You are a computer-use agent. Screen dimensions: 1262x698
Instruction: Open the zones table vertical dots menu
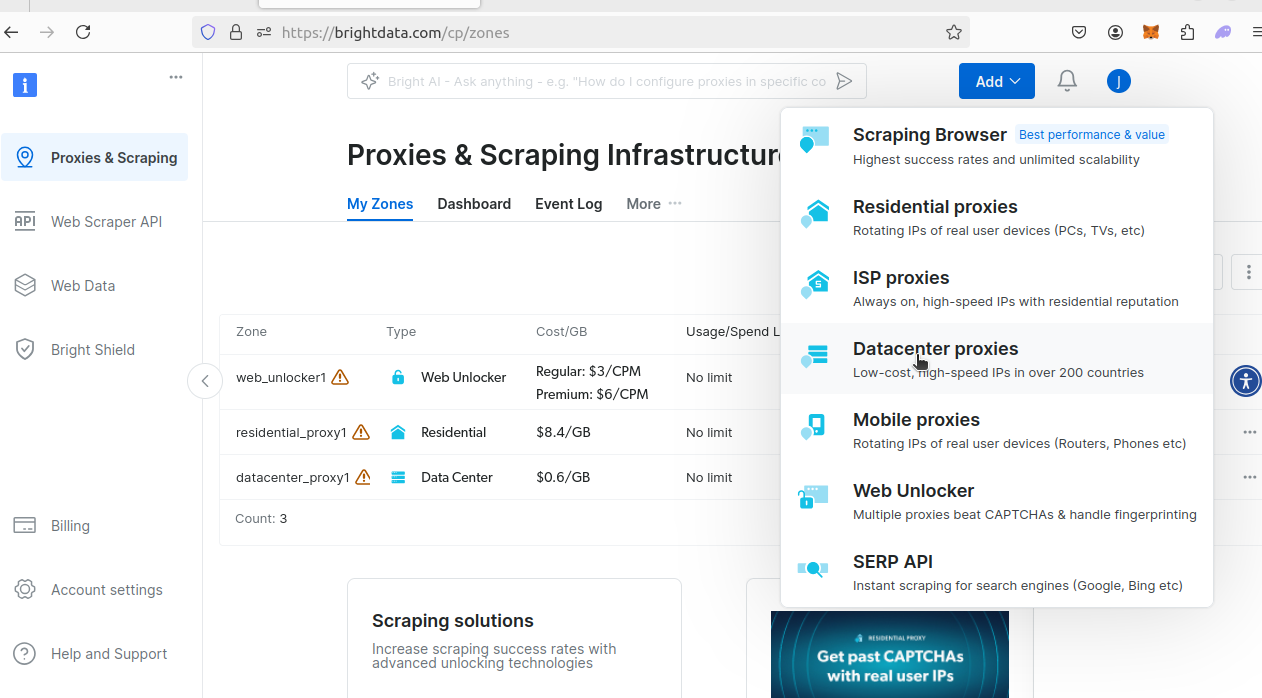point(1248,272)
